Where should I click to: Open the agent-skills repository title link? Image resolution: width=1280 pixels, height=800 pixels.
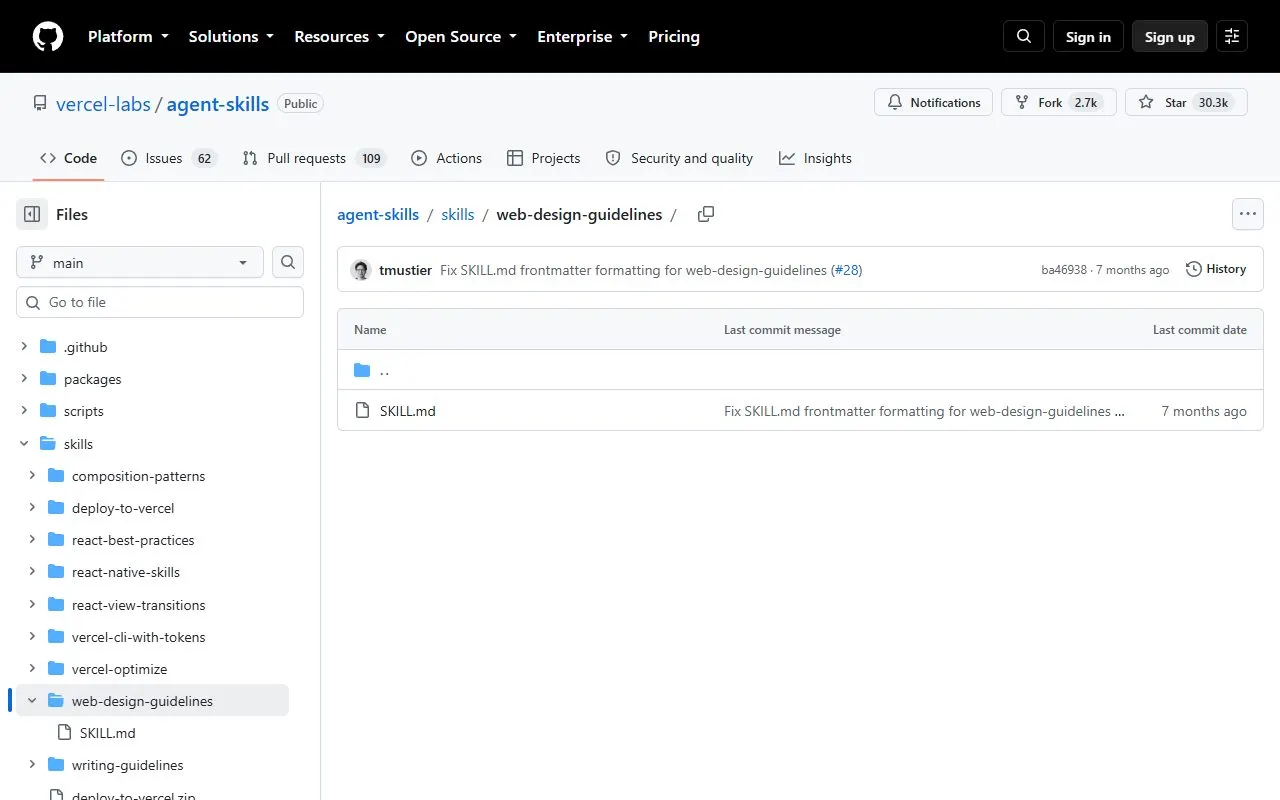218,104
